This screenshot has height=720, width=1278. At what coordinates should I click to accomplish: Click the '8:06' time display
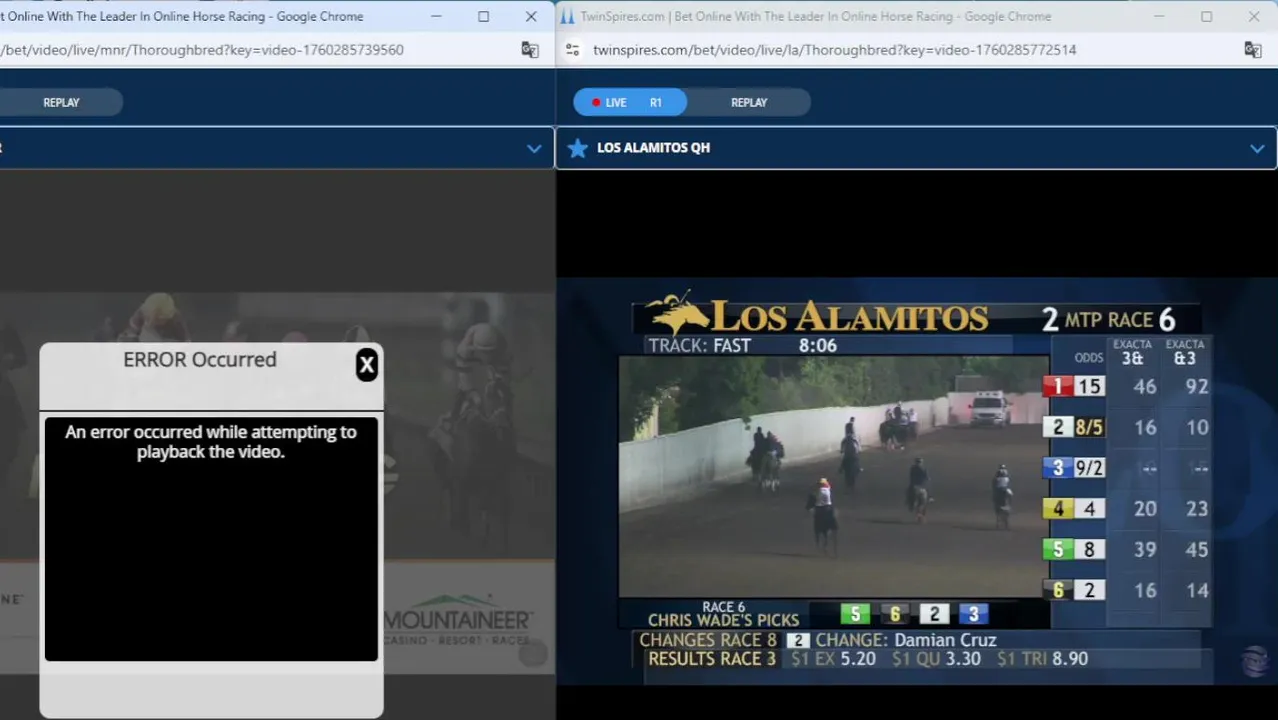click(x=818, y=345)
